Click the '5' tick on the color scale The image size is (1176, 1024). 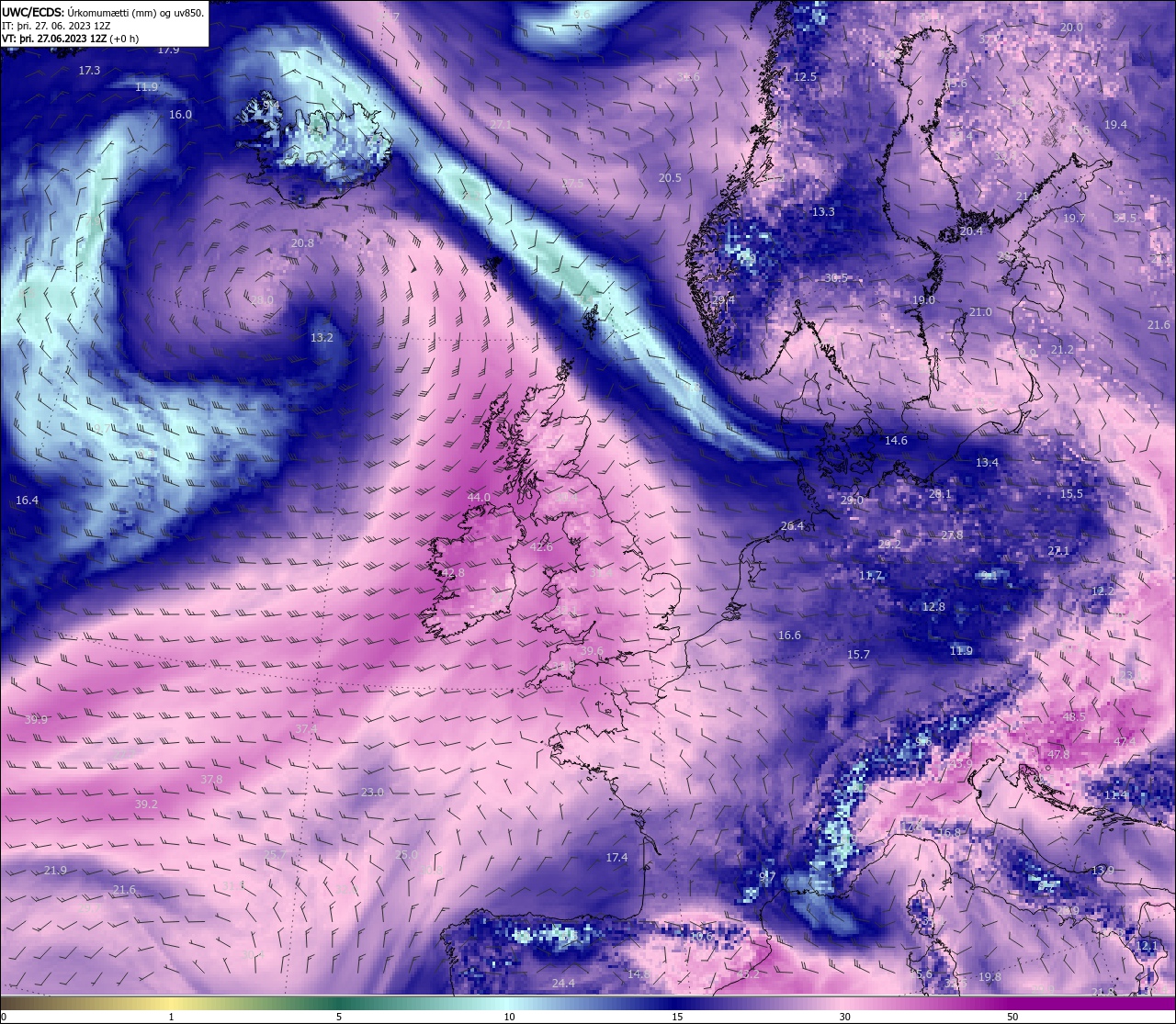click(x=339, y=1017)
